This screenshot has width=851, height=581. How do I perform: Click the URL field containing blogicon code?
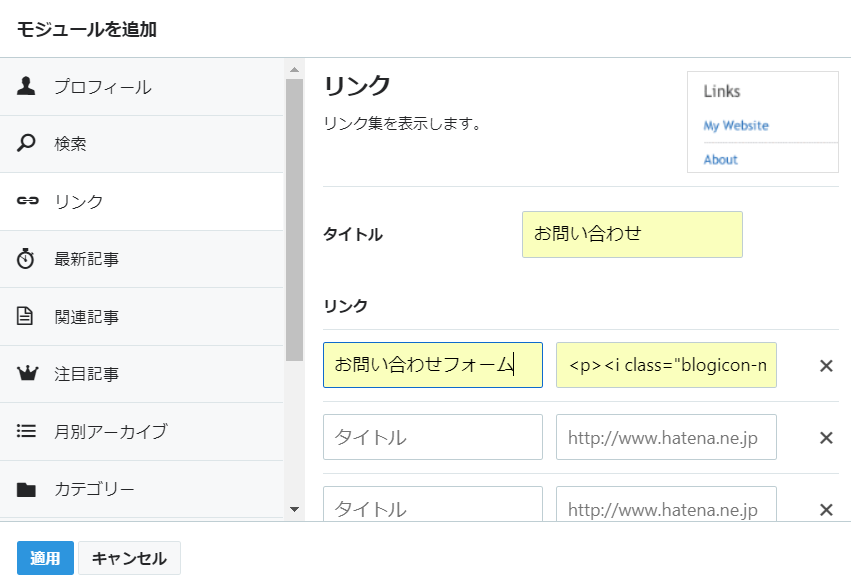pyautogui.click(x=666, y=365)
